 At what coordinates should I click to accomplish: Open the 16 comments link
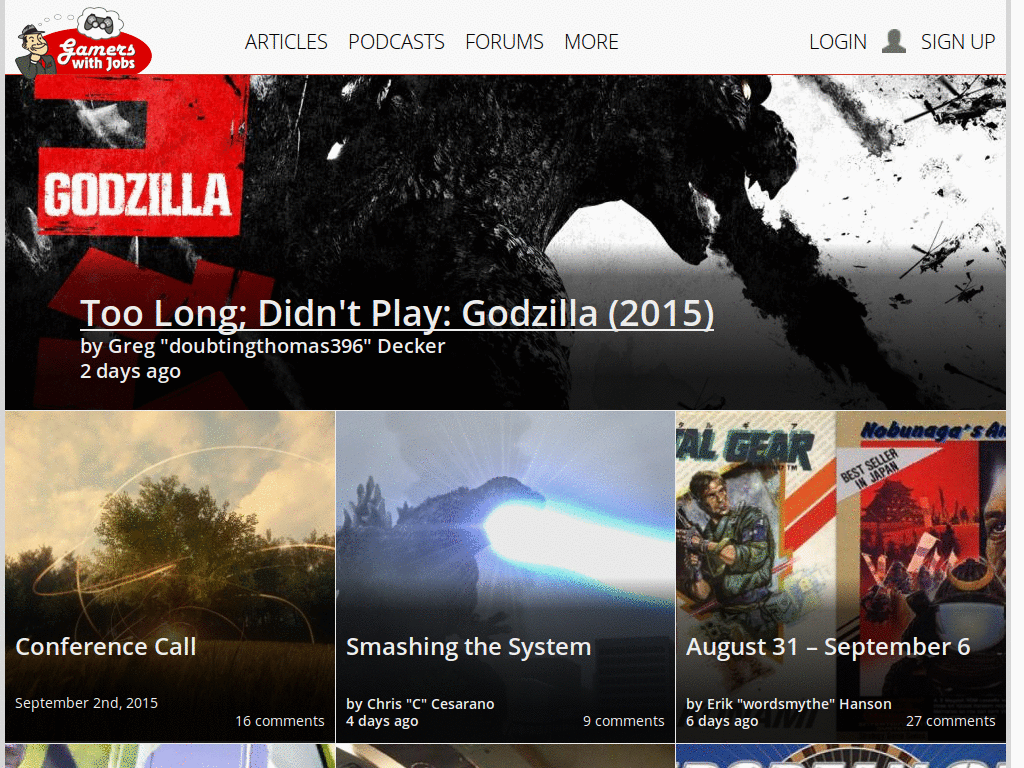pos(280,721)
